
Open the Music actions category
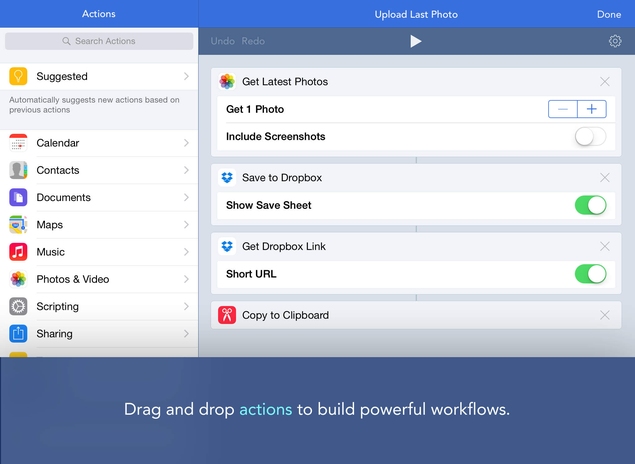(x=99, y=252)
